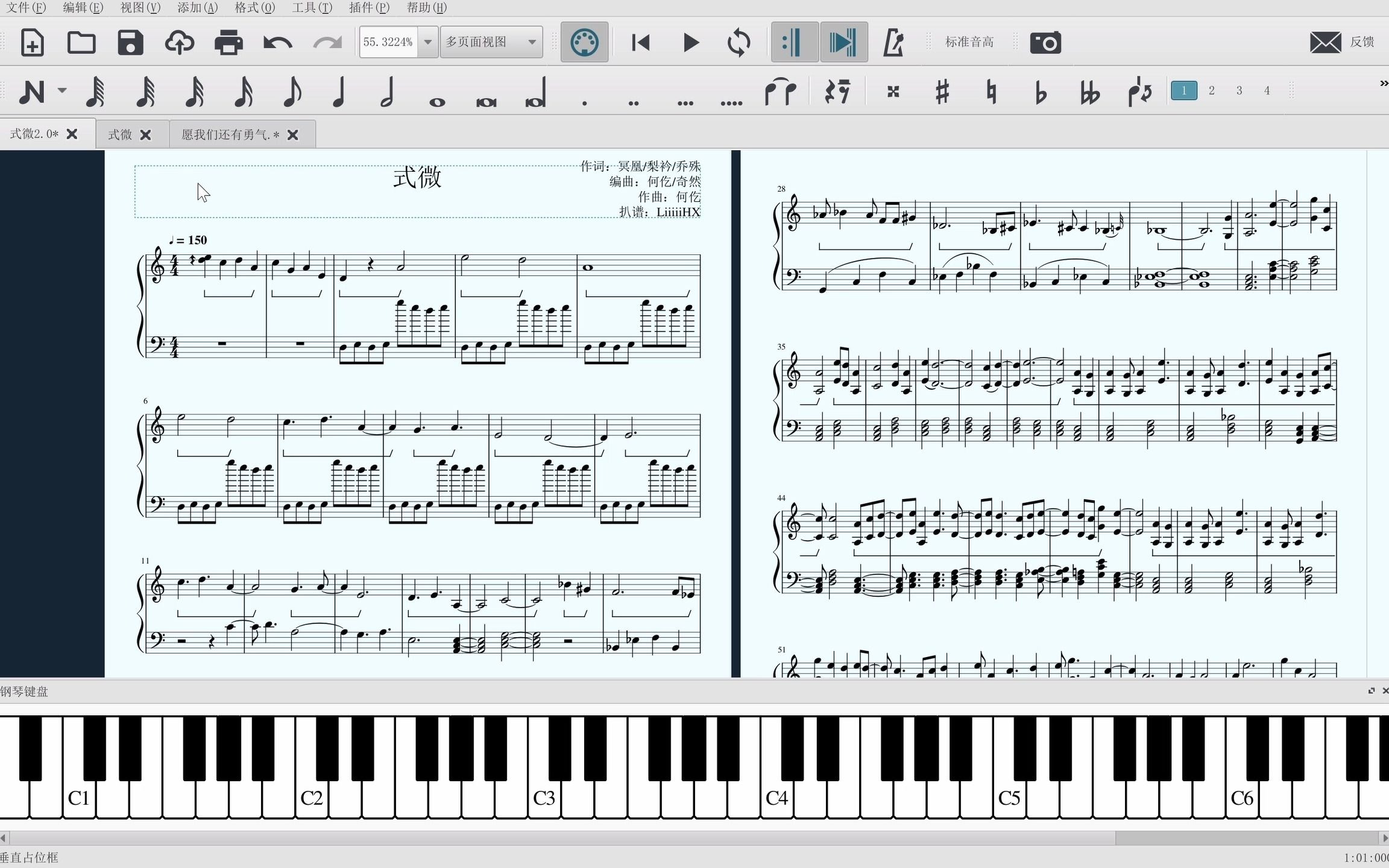
Task: Open the 插件(P) menu
Action: pyautogui.click(x=369, y=7)
